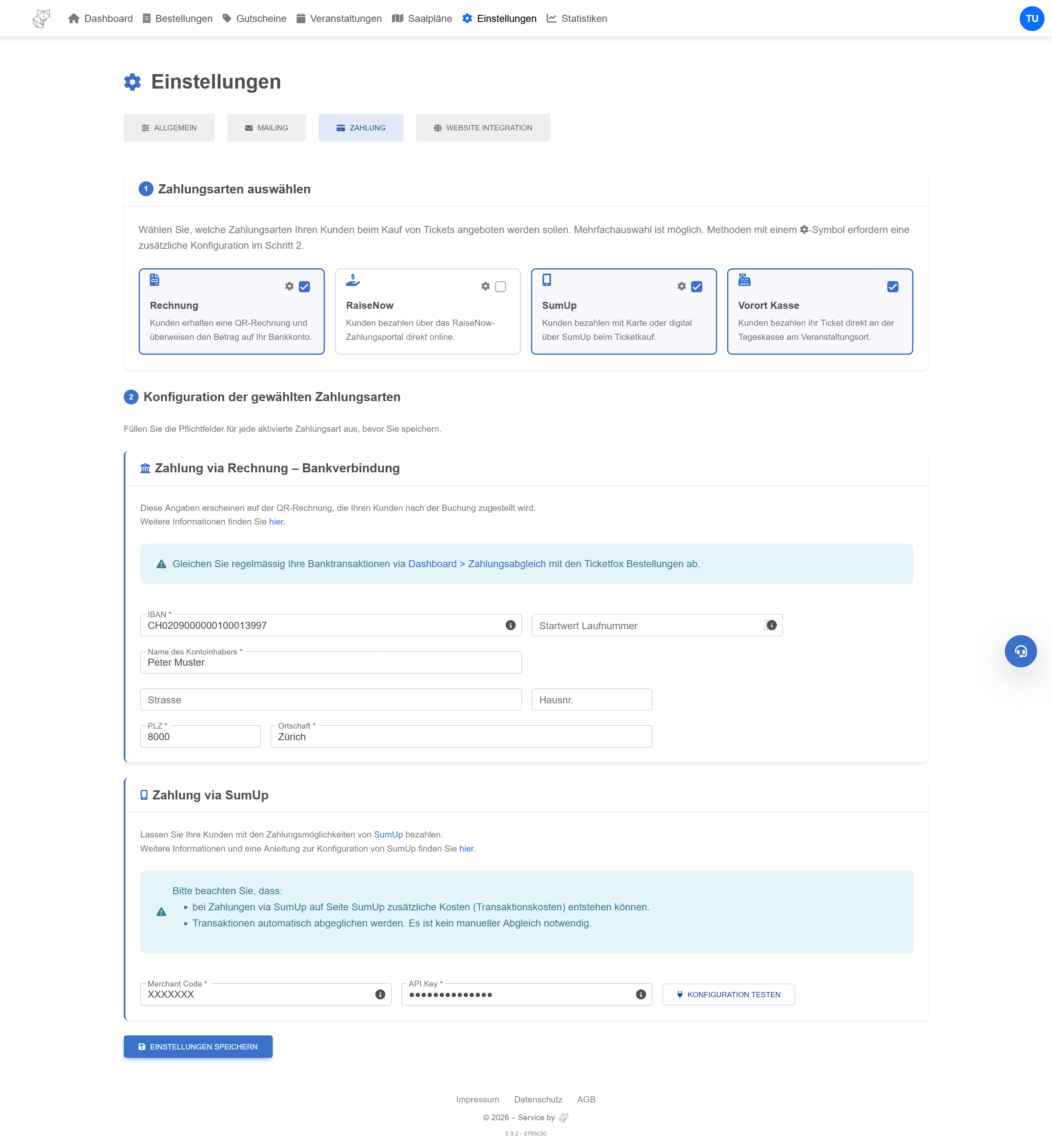Viewport: 1052px width, 1148px height.
Task: Toggle the Rechnung payment checkbox
Action: (x=305, y=286)
